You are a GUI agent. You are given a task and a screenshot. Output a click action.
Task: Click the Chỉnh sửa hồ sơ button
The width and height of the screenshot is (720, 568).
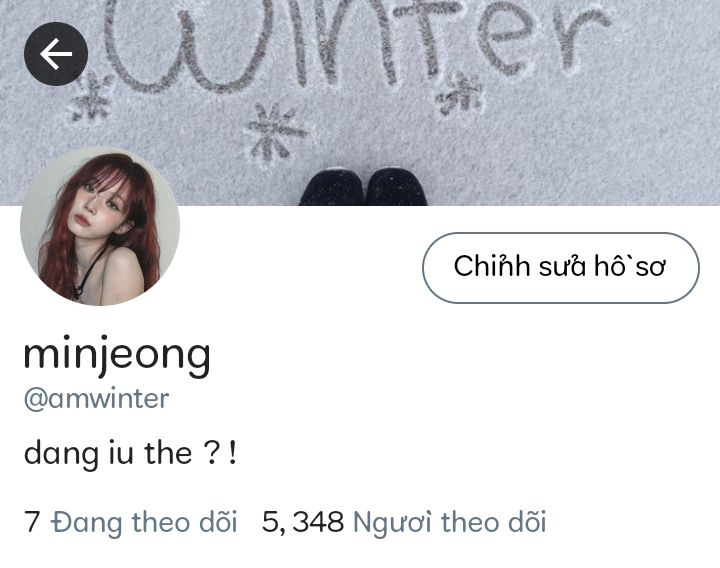pyautogui.click(x=561, y=268)
